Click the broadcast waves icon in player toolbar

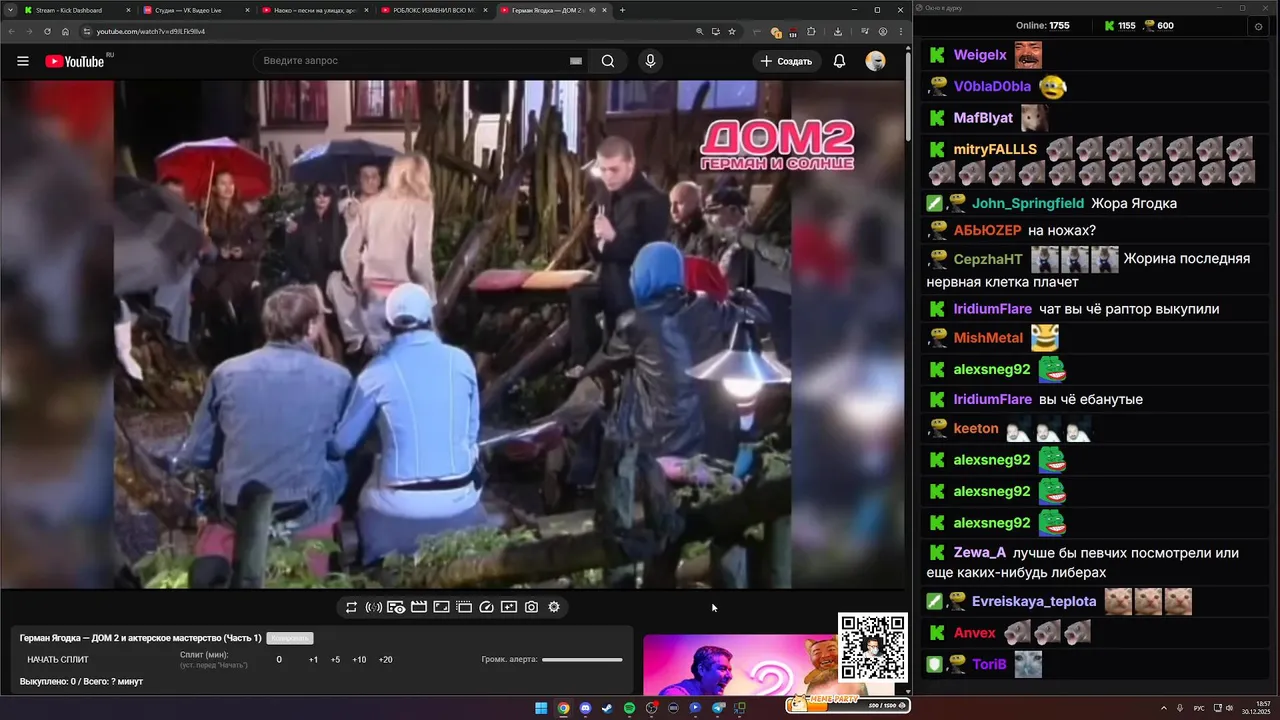(x=374, y=607)
